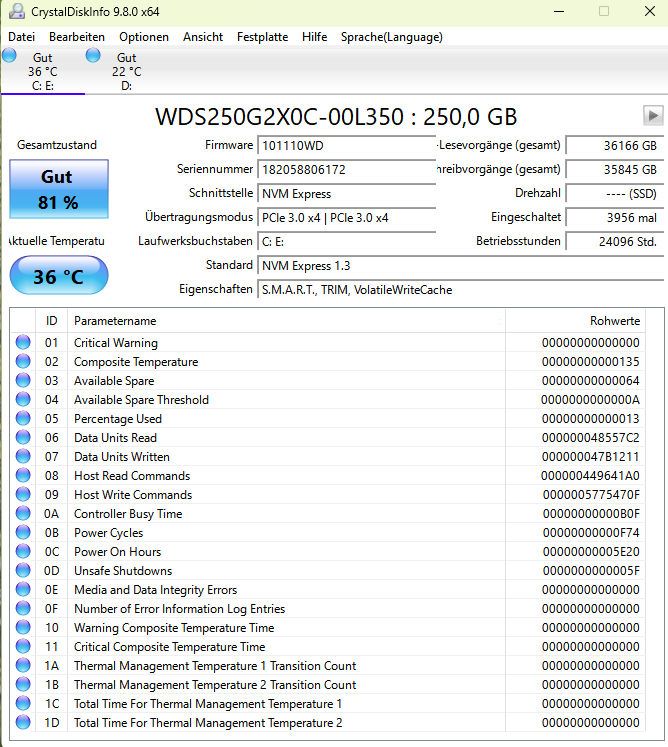This screenshot has width=668, height=747.
Task: Click status icon of Error Information Log Entries row
Action: (23, 608)
